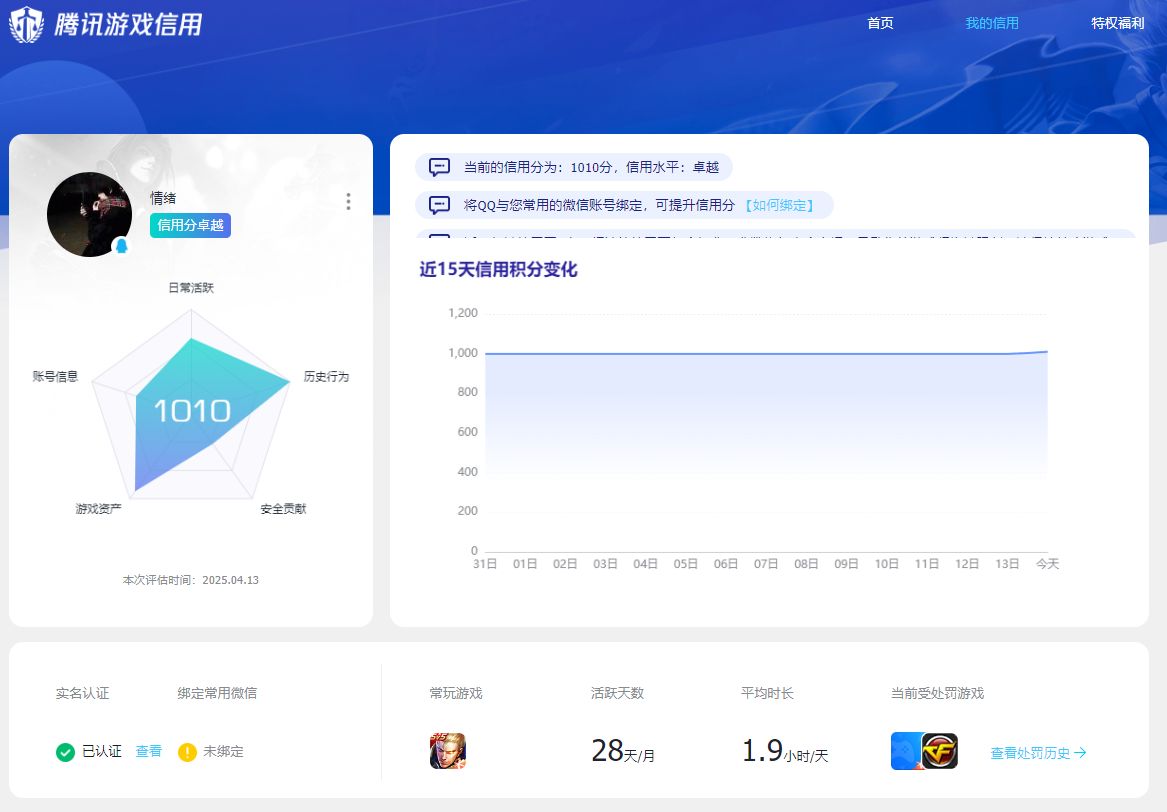This screenshot has height=812, width=1167.
Task: Click the 绑定常用微信 label
Action: point(217,694)
